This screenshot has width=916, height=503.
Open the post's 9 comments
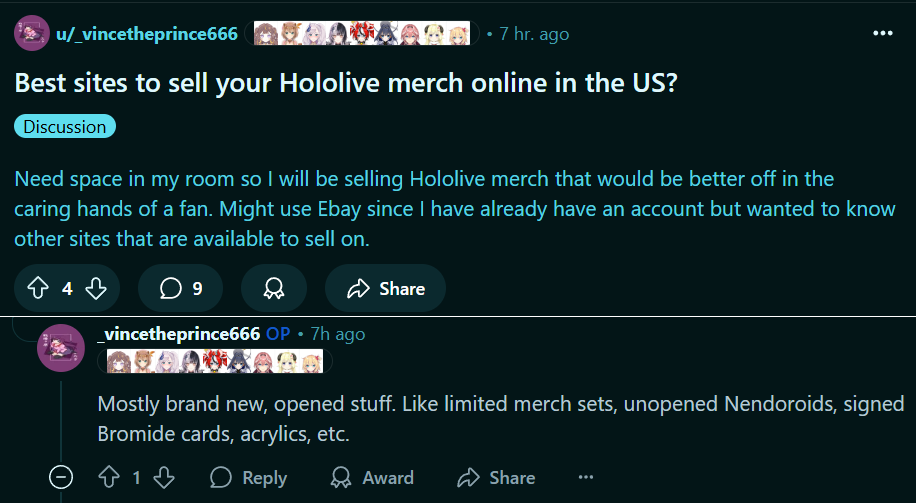181,289
